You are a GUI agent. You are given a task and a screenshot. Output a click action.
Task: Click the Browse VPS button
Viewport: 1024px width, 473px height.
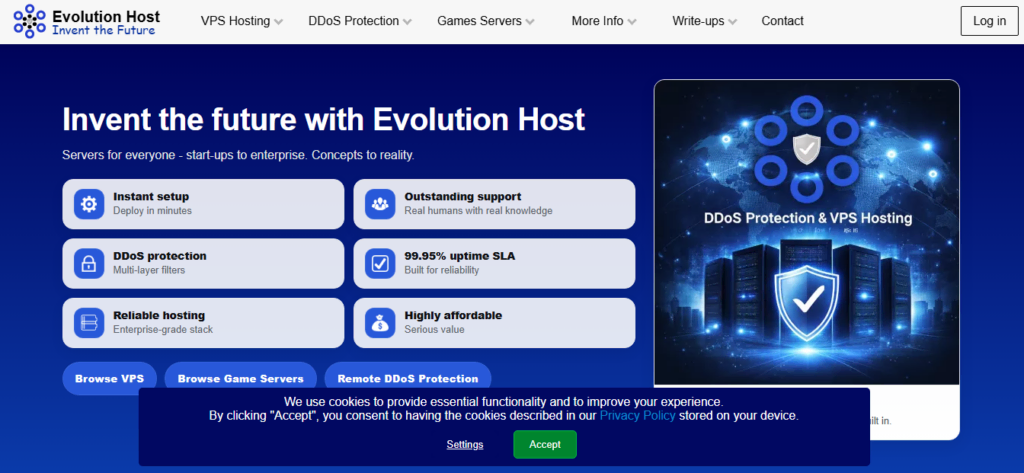pos(110,378)
